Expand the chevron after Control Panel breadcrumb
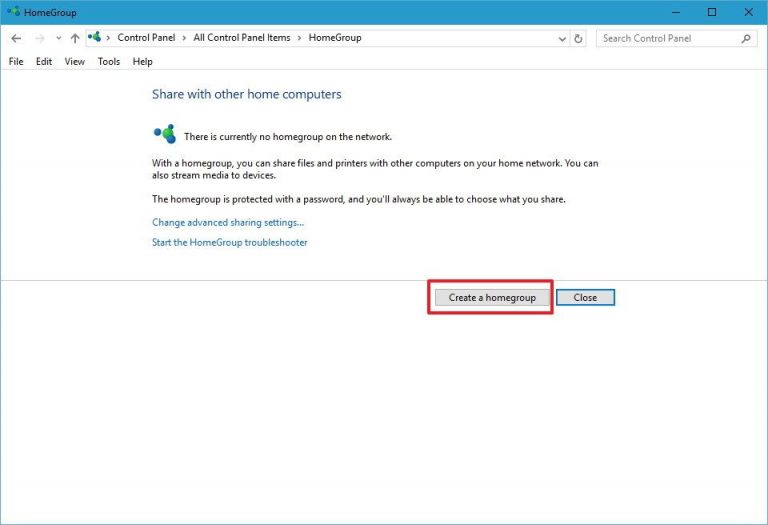The image size is (768, 525). click(x=183, y=38)
